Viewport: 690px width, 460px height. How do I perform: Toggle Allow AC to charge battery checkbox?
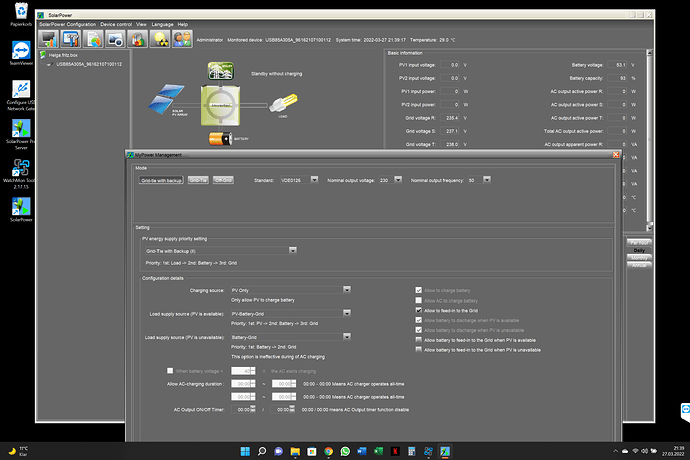pos(418,300)
